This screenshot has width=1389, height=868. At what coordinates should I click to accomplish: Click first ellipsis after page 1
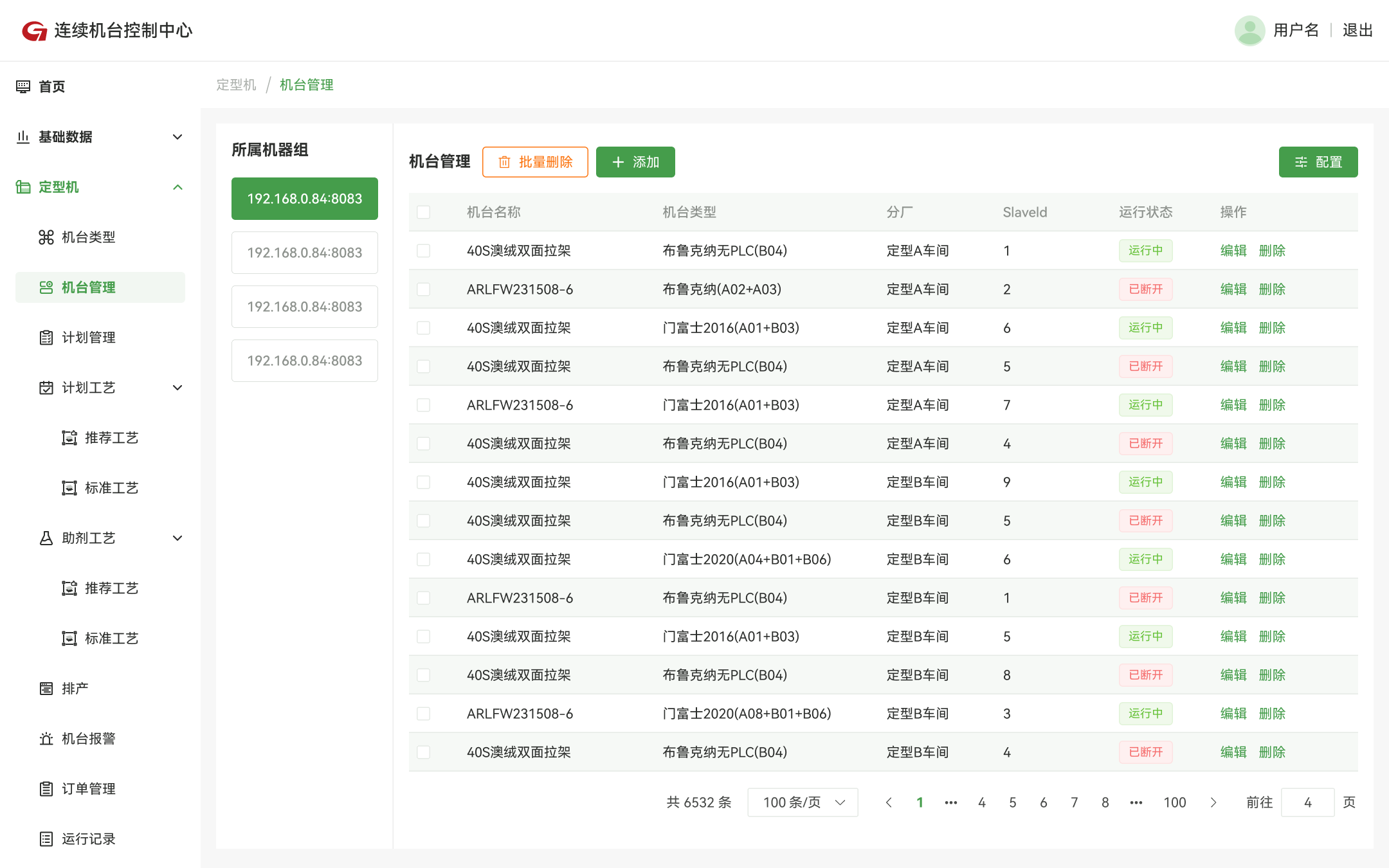pos(951,802)
